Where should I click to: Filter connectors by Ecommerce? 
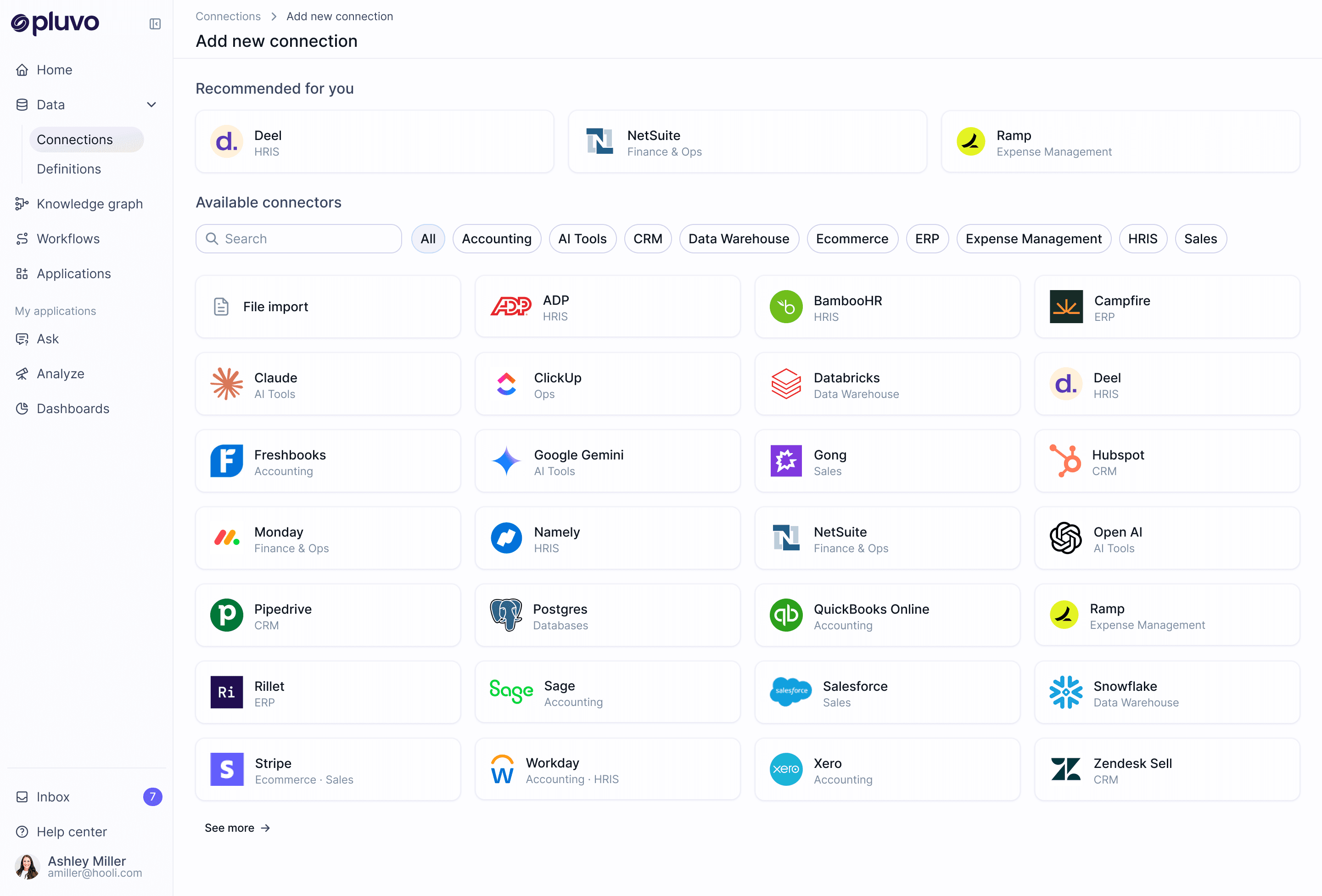click(x=852, y=239)
